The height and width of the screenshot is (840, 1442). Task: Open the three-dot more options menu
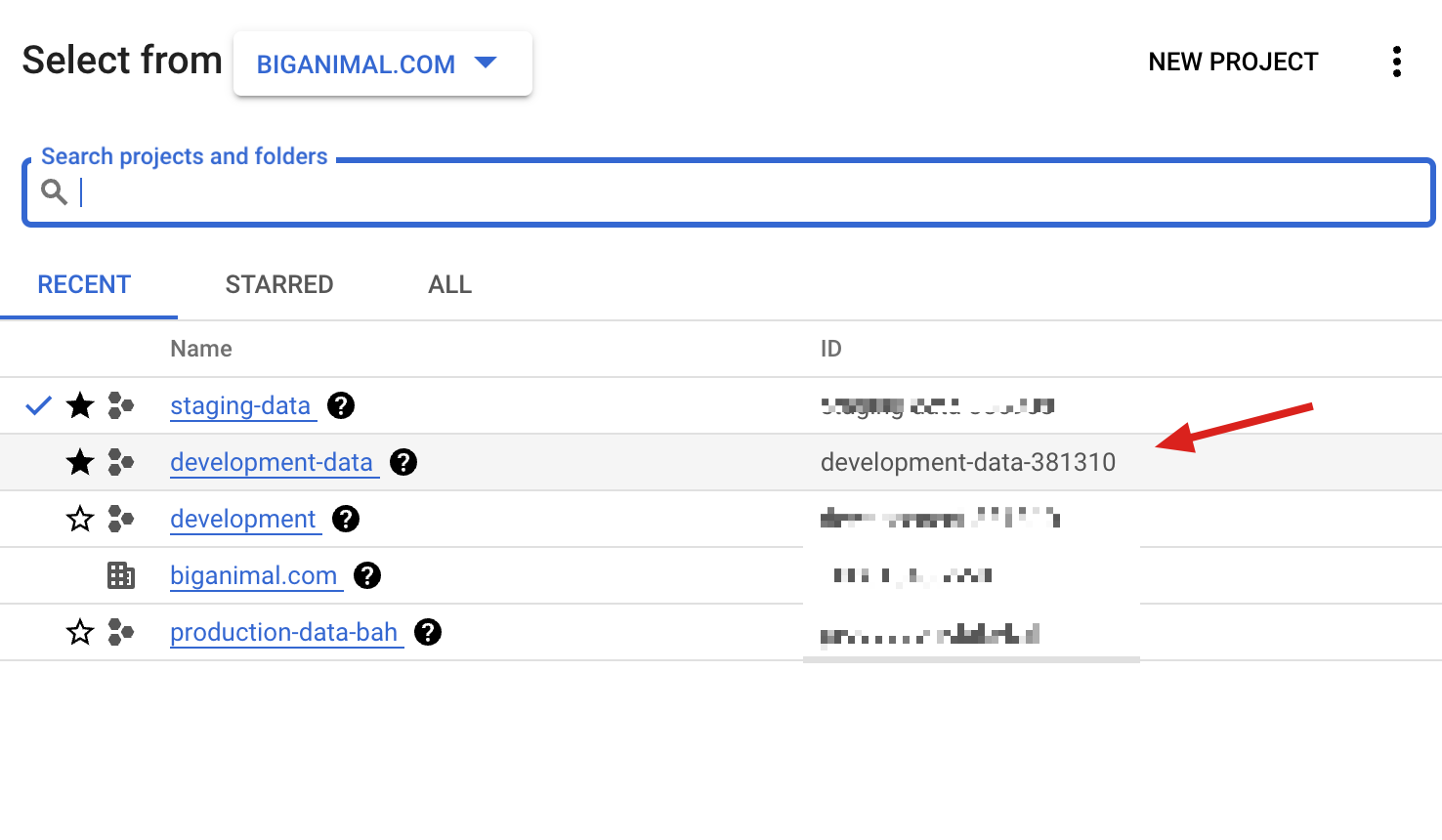1397,62
